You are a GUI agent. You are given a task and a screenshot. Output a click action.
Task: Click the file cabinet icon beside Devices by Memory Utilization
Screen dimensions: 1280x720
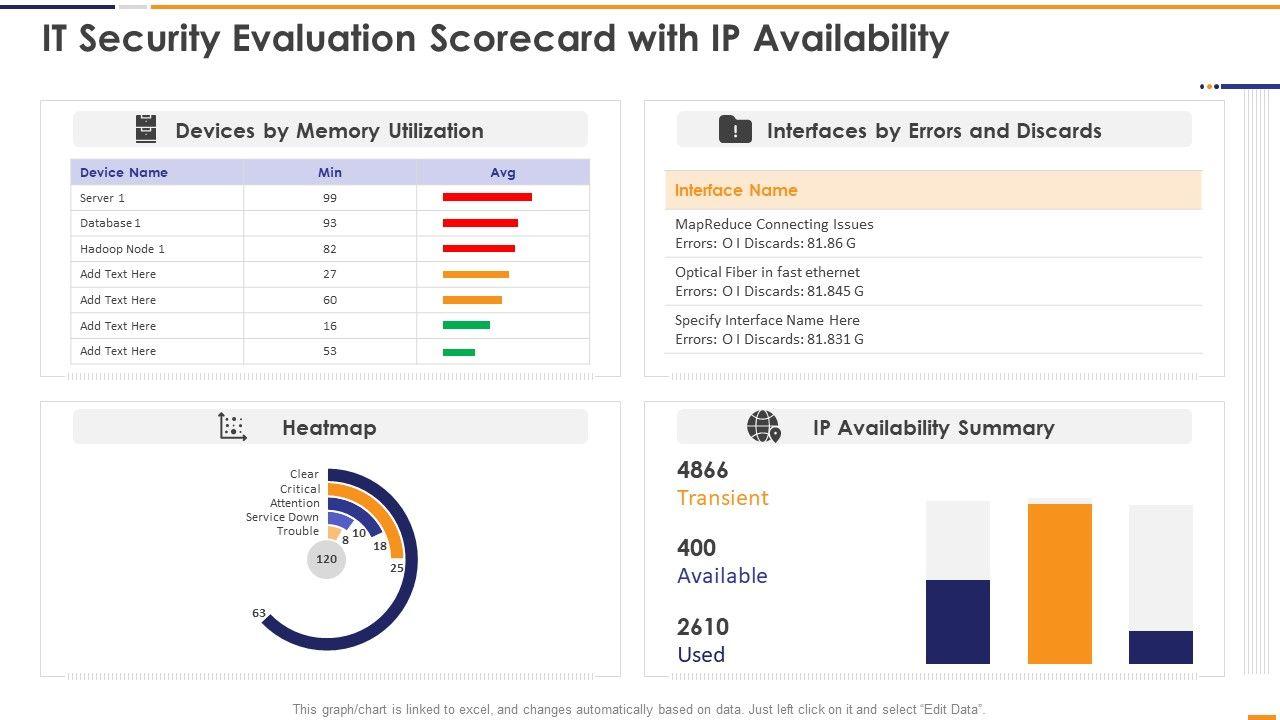click(146, 130)
